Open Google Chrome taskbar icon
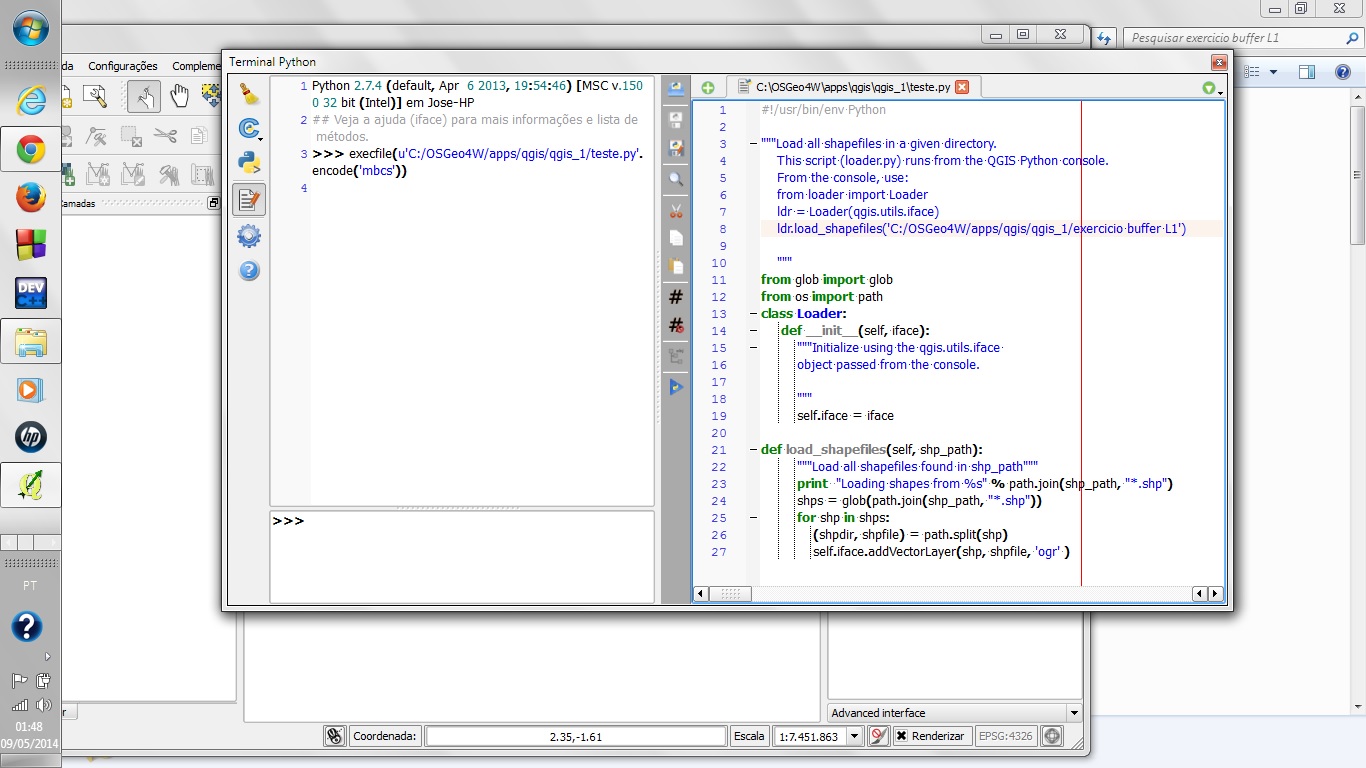The width and height of the screenshot is (1366, 768). point(30,150)
